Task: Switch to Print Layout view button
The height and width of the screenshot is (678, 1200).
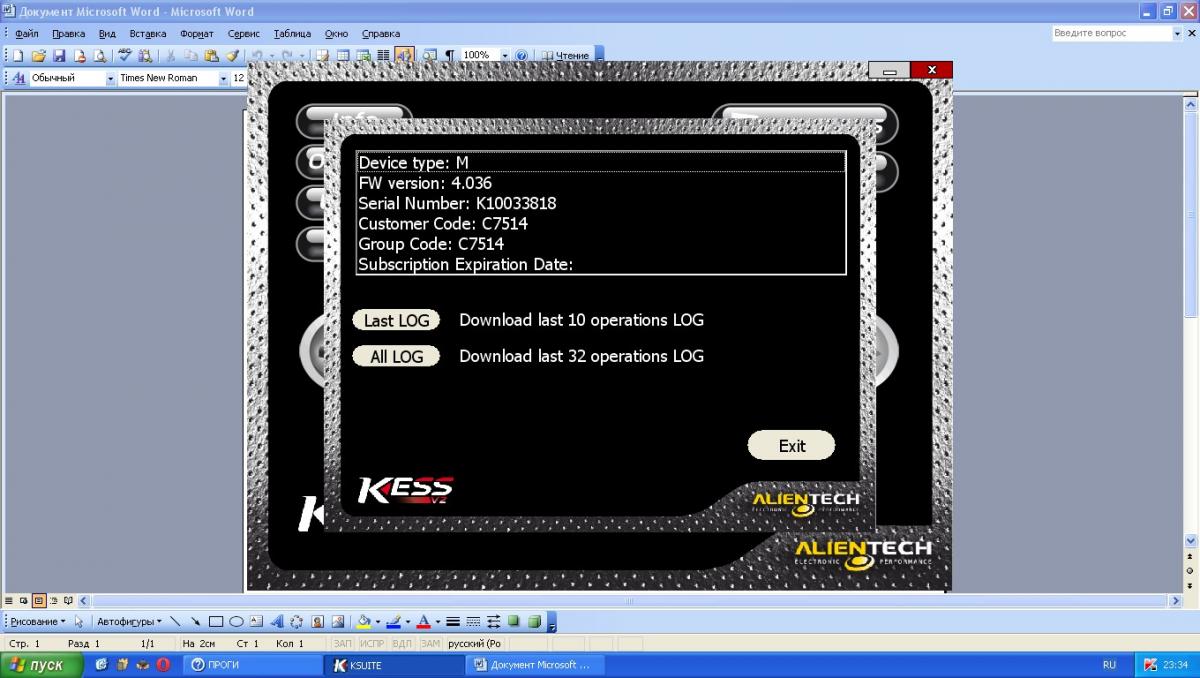Action: pos(39,601)
